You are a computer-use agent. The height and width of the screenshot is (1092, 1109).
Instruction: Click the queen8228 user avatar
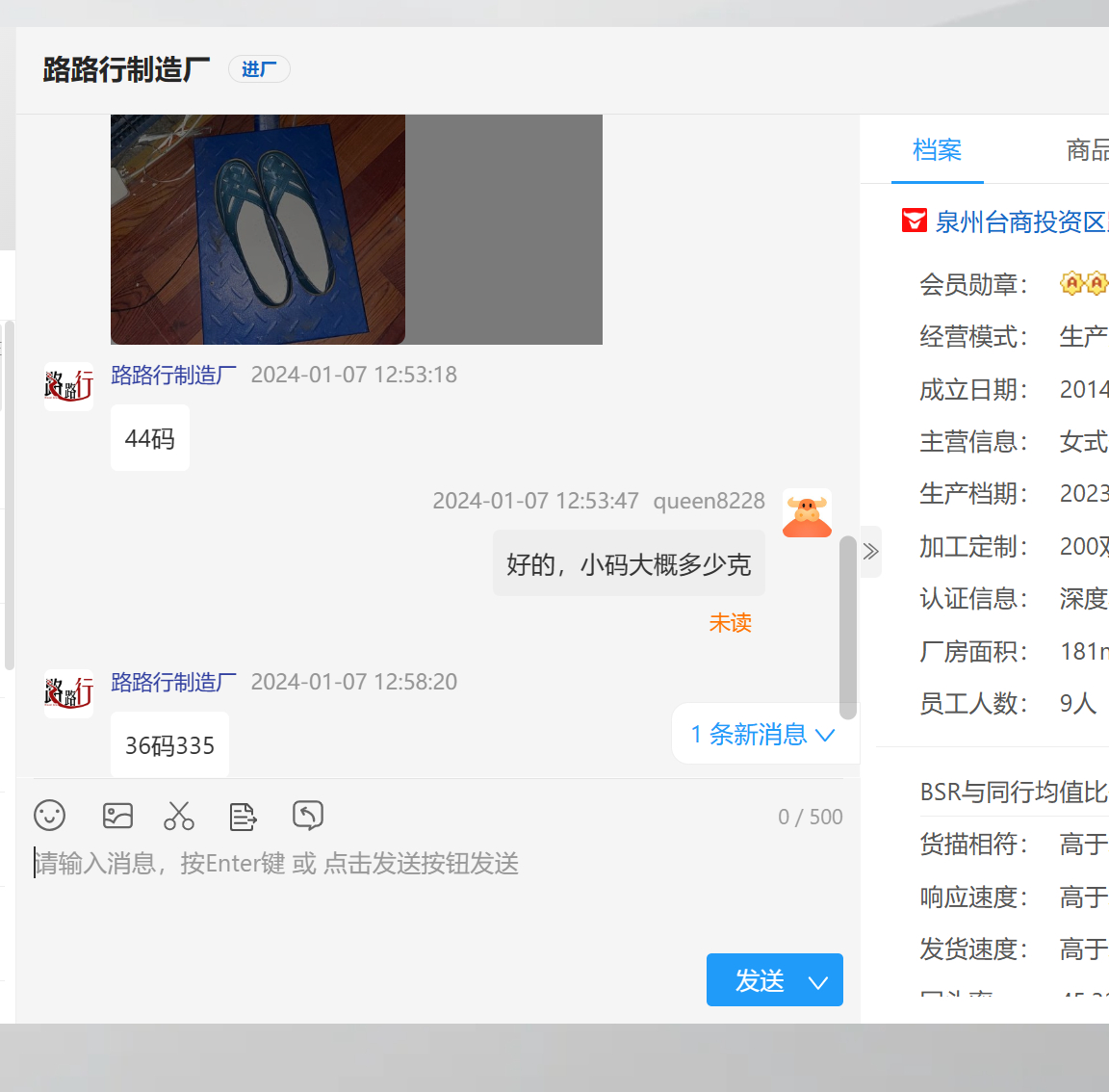pos(807,513)
